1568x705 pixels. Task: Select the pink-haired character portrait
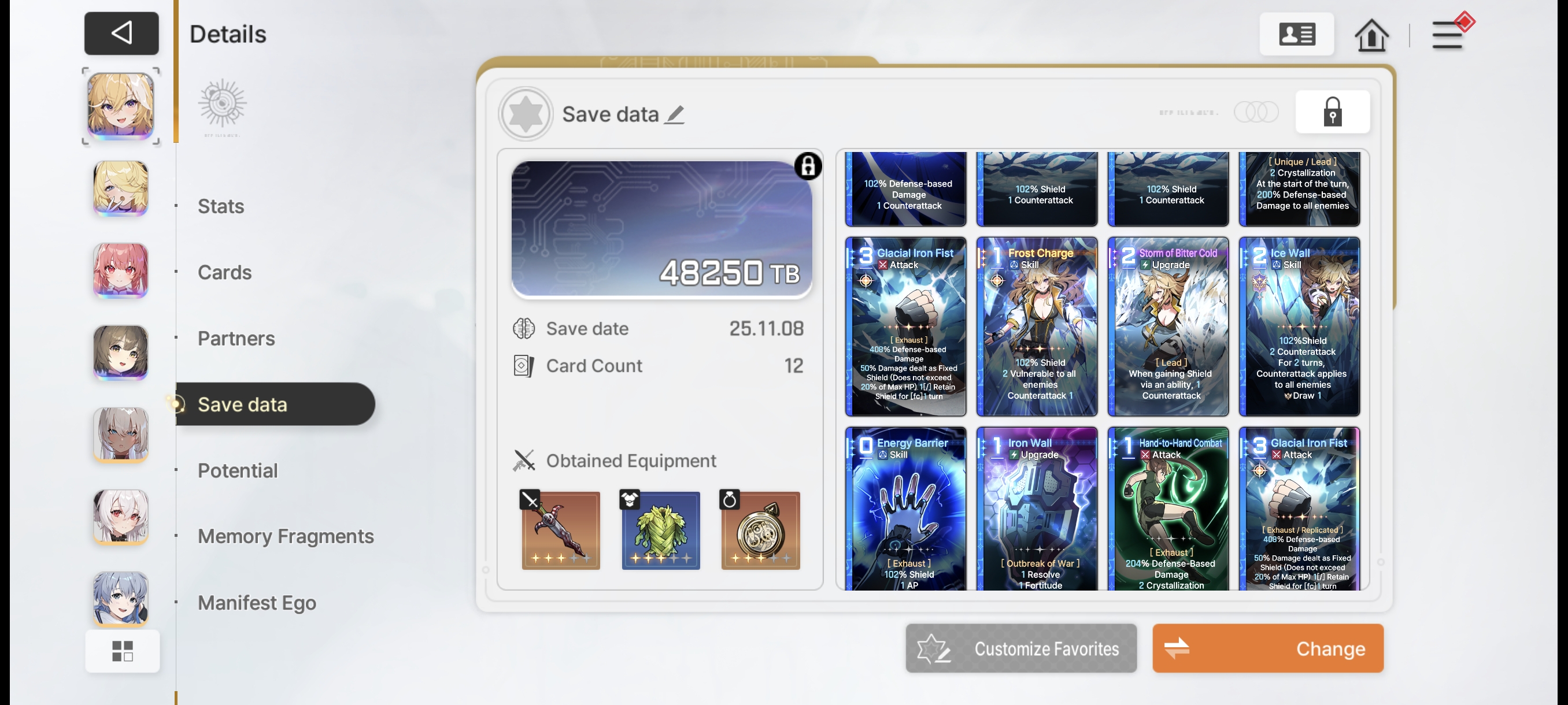point(120,270)
